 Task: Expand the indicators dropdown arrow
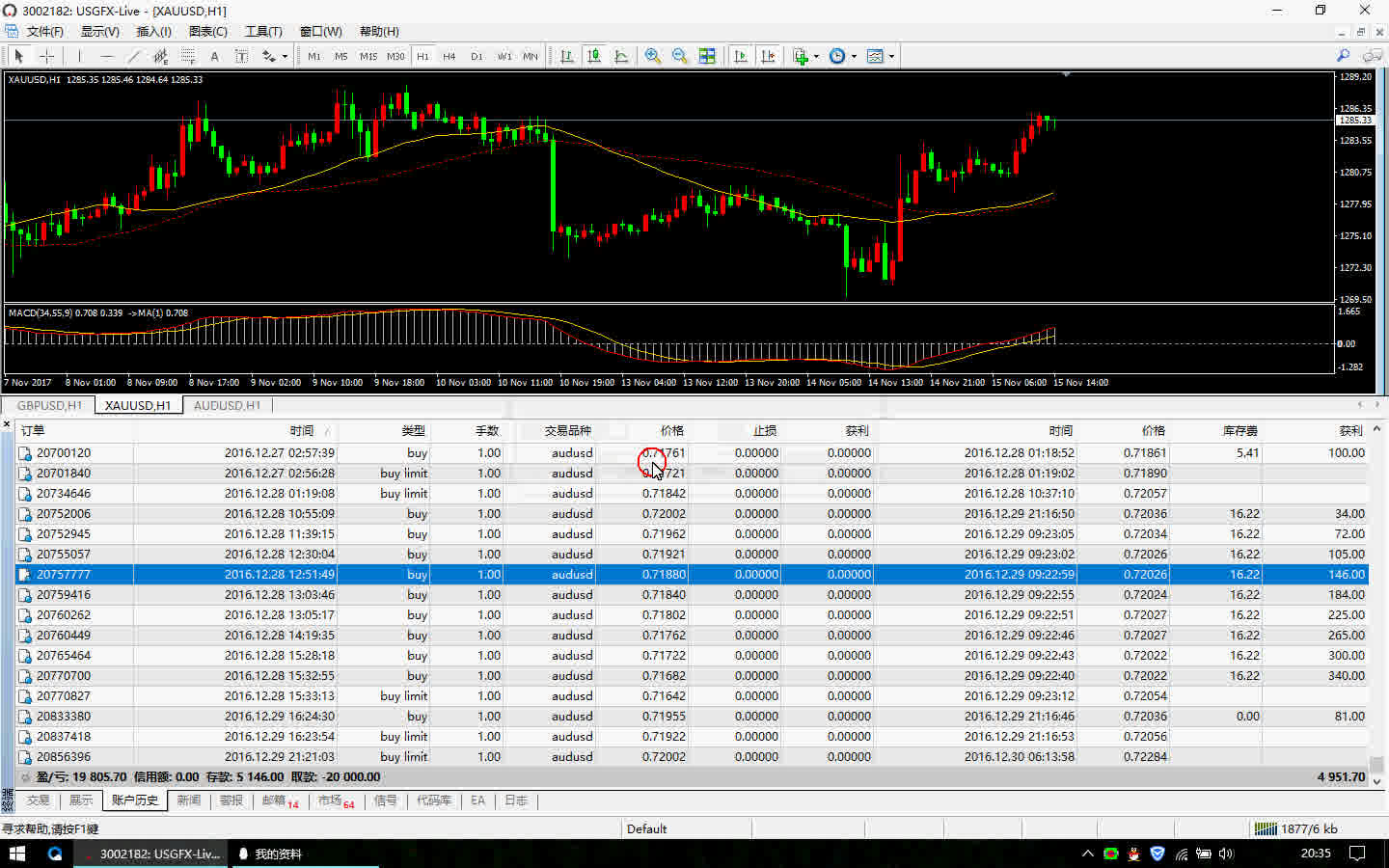pyautogui.click(x=816, y=56)
